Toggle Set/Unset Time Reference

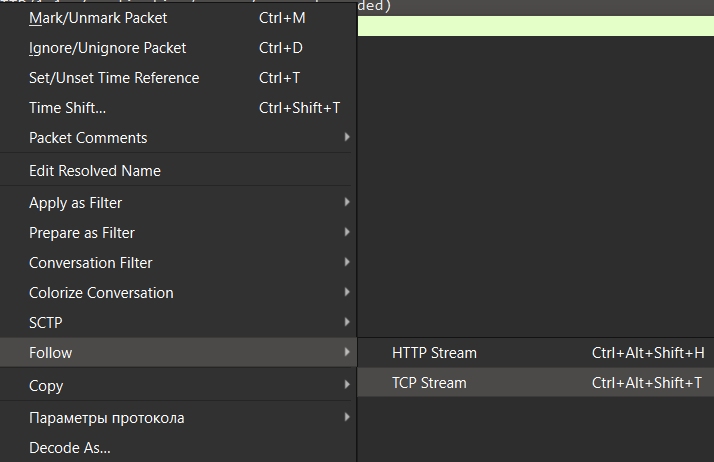pyautogui.click(x=114, y=78)
